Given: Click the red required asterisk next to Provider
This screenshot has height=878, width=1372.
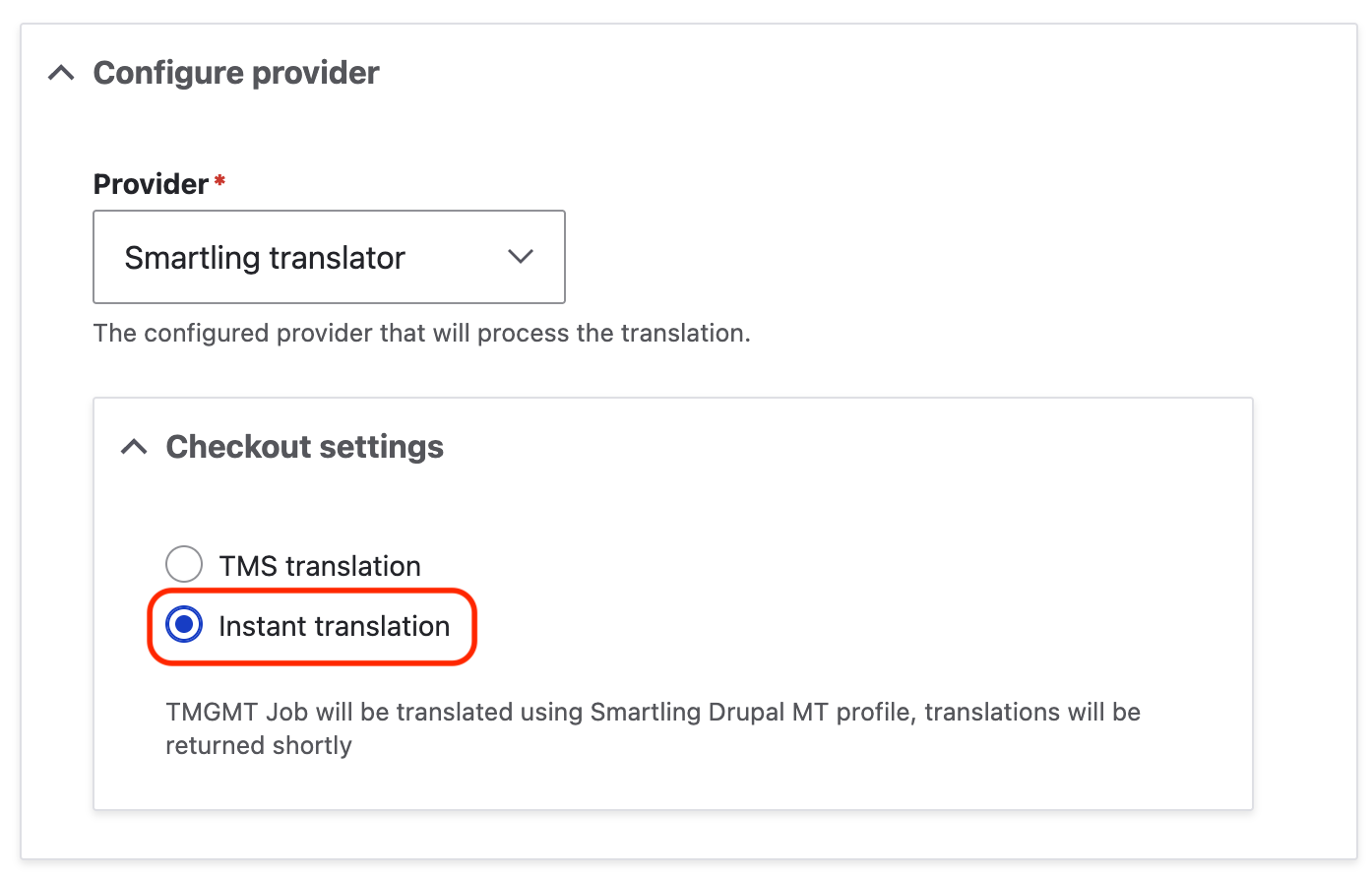Looking at the screenshot, I should 219,182.
